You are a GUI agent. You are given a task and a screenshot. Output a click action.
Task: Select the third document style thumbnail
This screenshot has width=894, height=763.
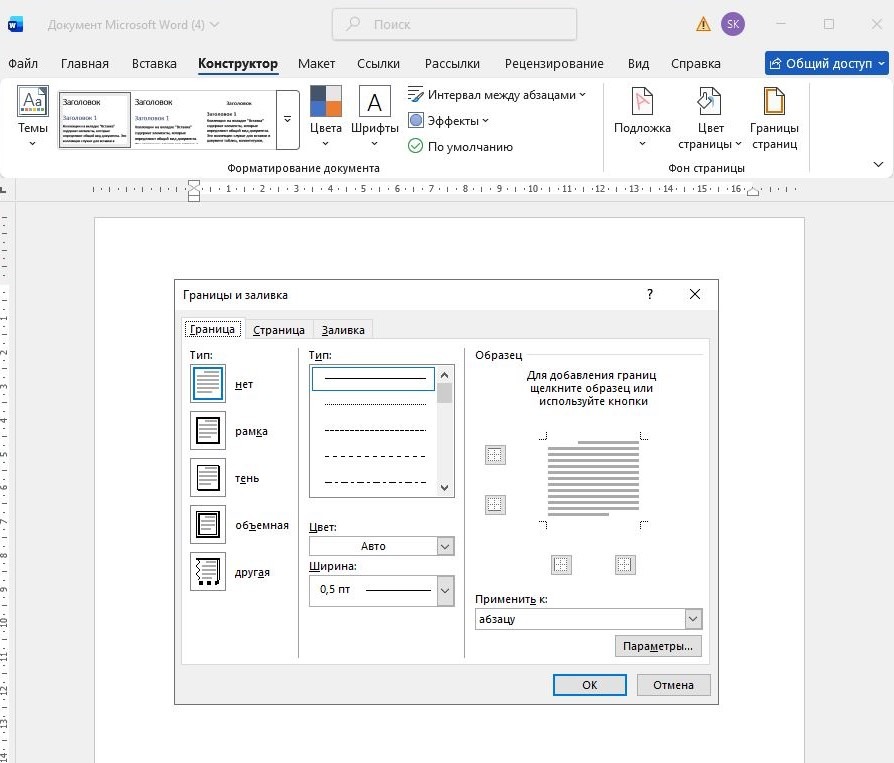point(238,120)
